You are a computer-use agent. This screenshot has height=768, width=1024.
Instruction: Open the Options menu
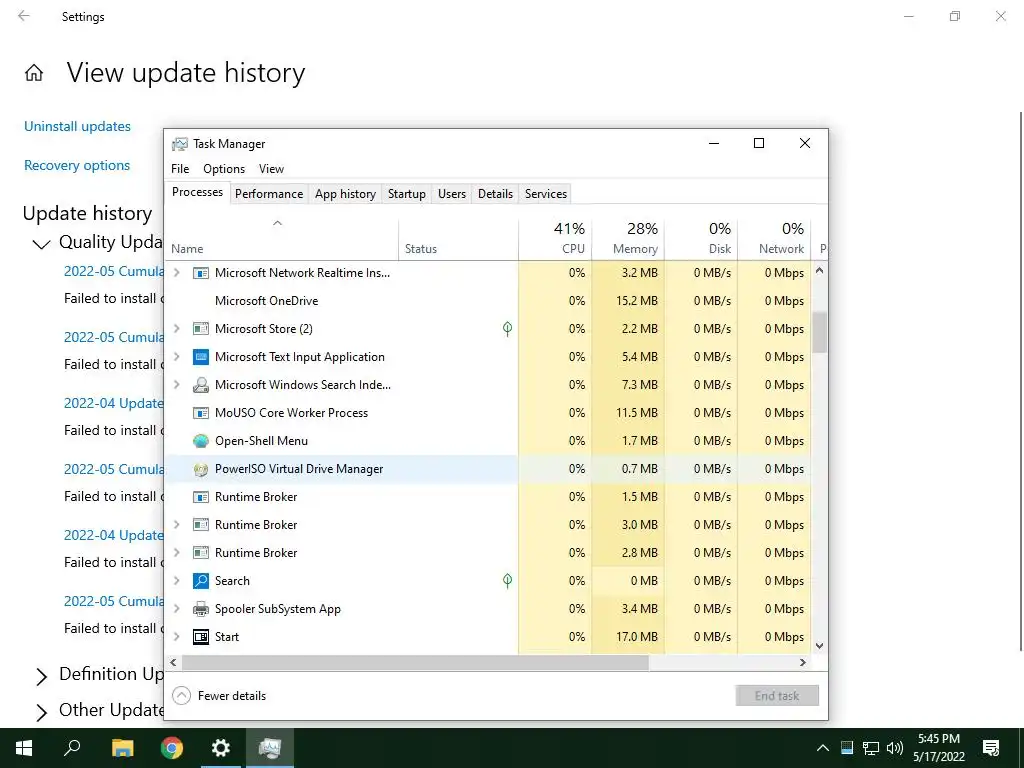point(224,168)
